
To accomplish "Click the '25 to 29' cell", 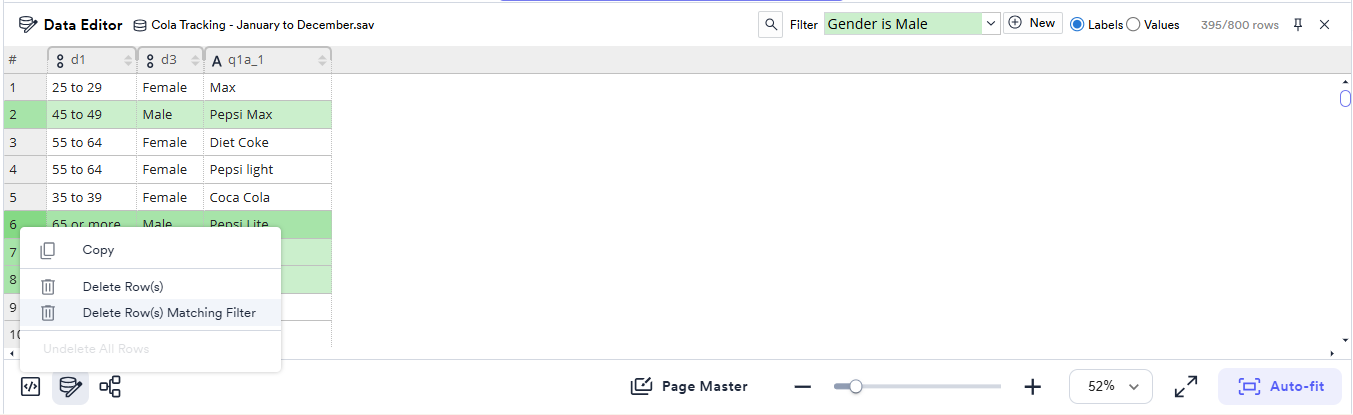I will pos(91,87).
